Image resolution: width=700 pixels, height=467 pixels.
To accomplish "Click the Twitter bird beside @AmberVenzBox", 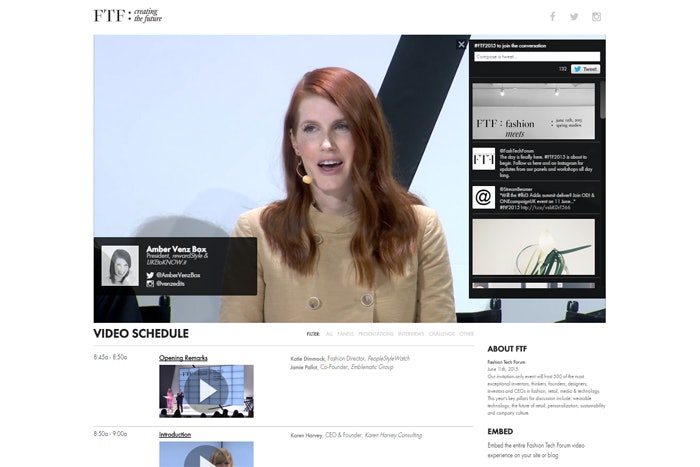I will pos(151,274).
